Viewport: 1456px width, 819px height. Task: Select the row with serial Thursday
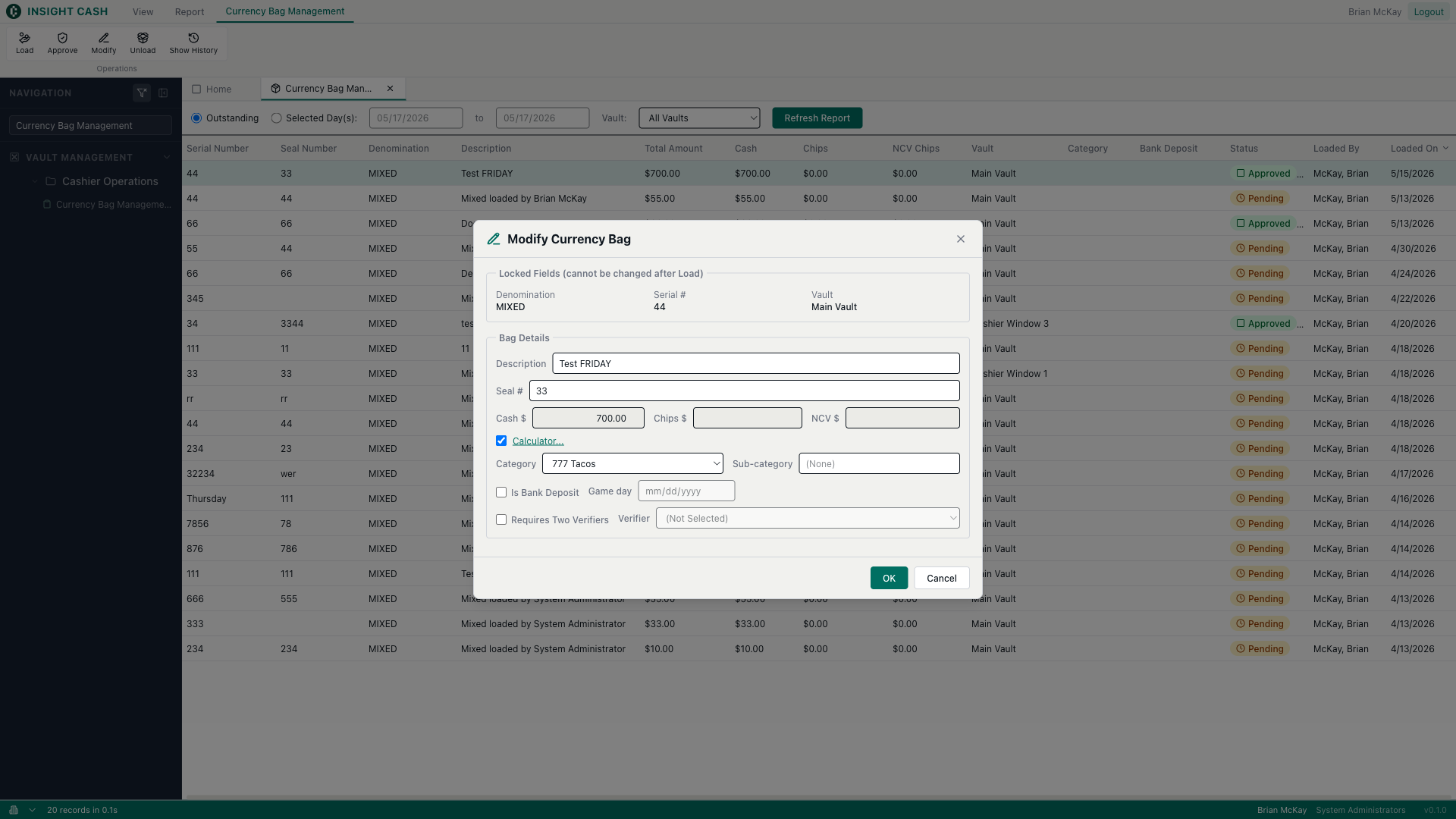tap(819, 499)
